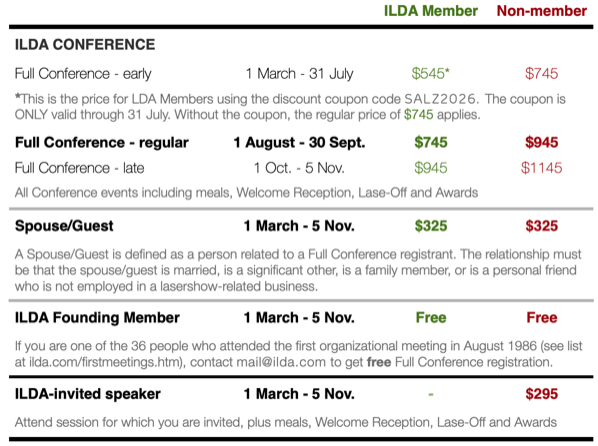Click the 1 Oct. - 5 Nov. date range
This screenshot has height=446, width=598.
[299, 168]
